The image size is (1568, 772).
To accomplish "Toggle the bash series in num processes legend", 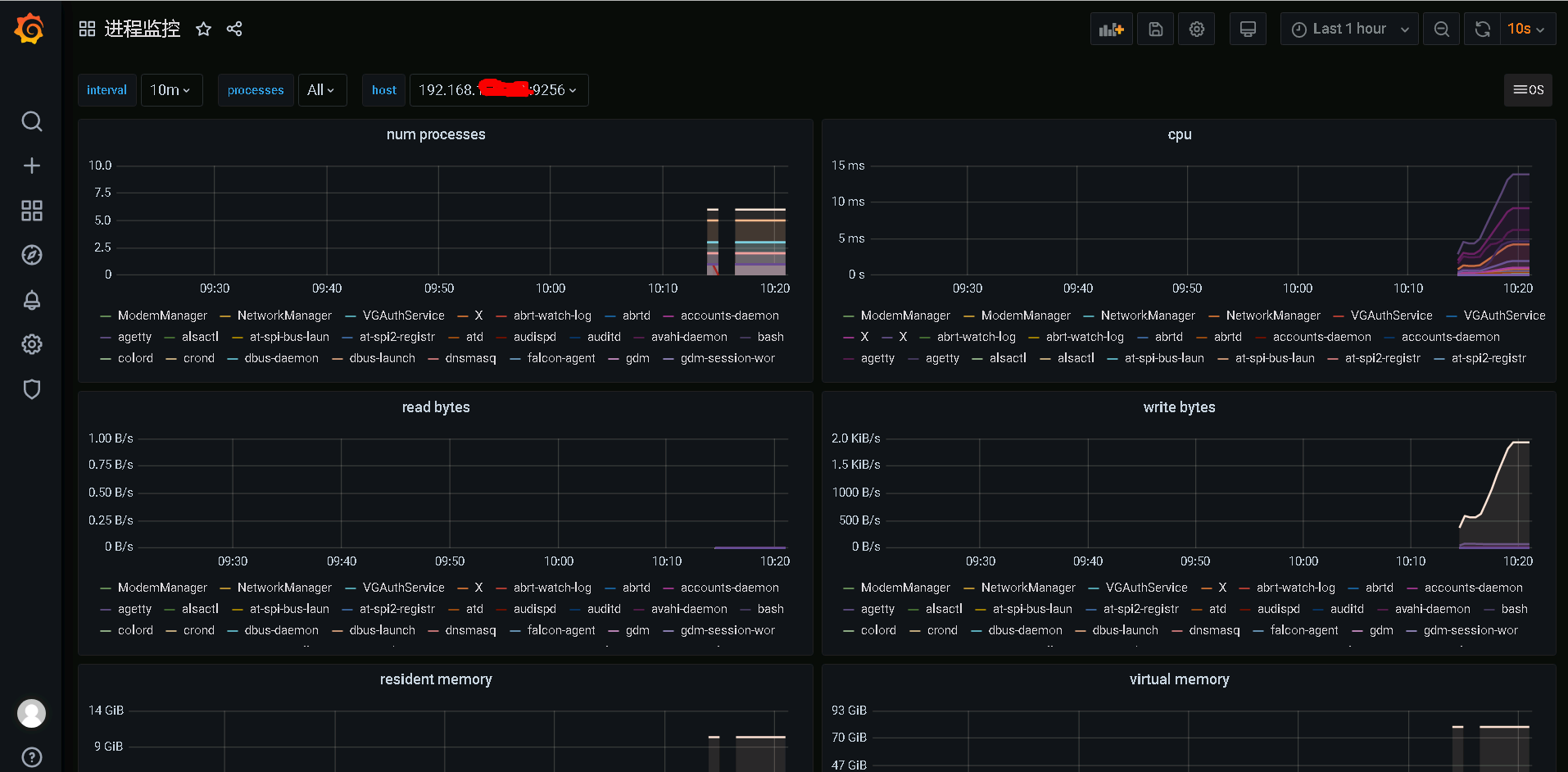I will click(770, 336).
